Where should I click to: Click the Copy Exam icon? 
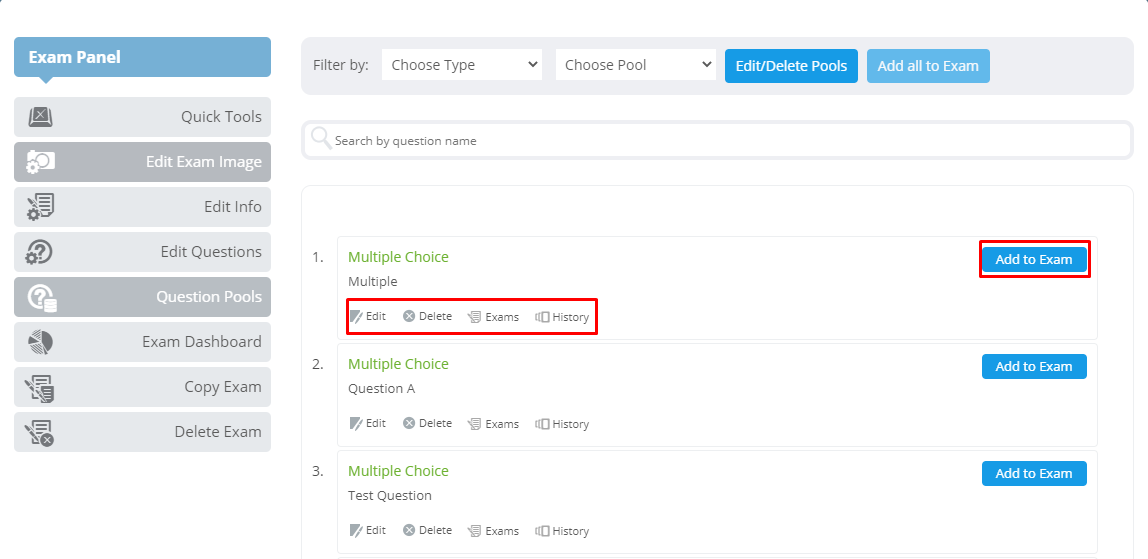tap(39, 387)
